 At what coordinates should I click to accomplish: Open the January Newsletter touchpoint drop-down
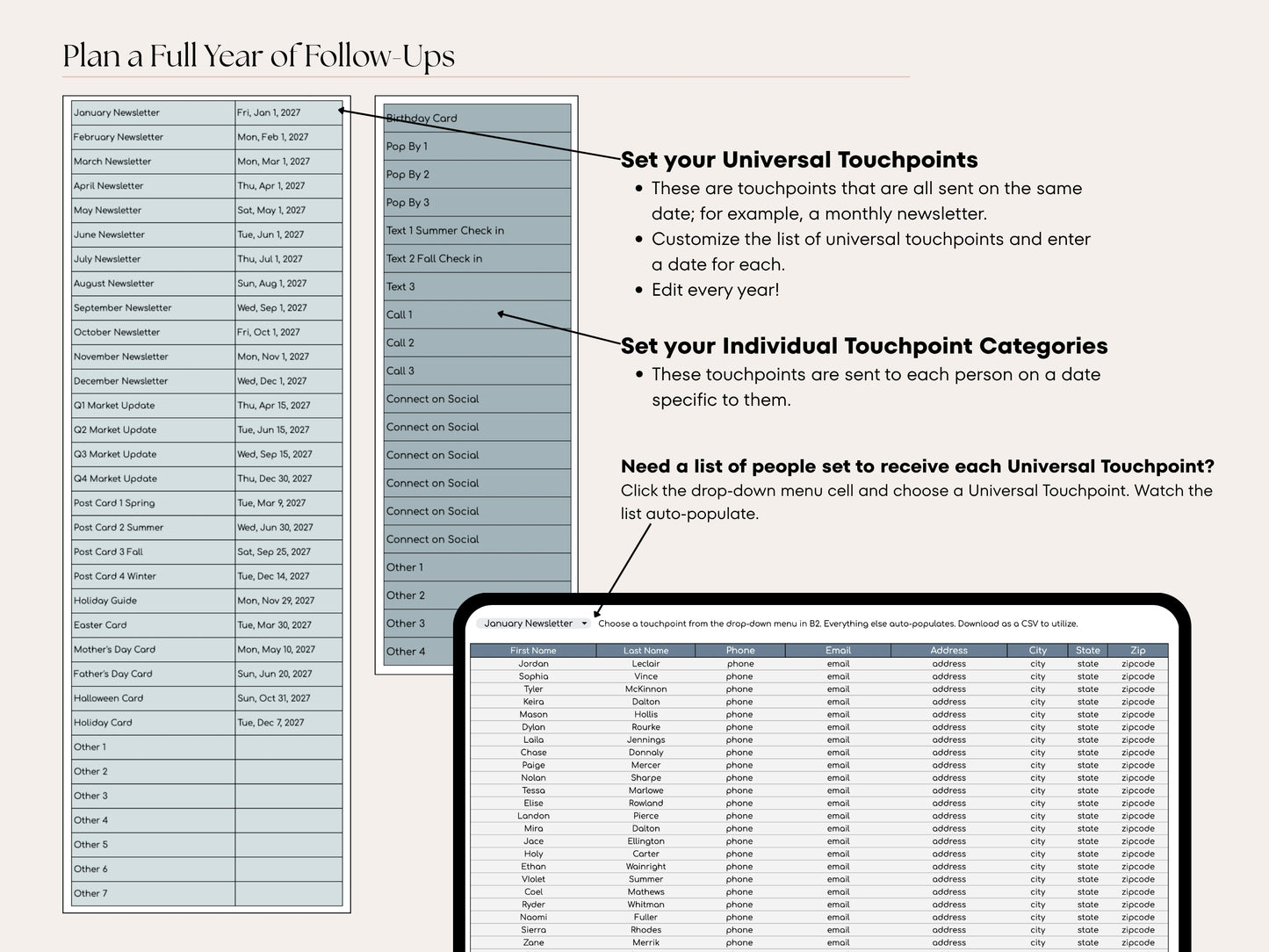coord(536,624)
